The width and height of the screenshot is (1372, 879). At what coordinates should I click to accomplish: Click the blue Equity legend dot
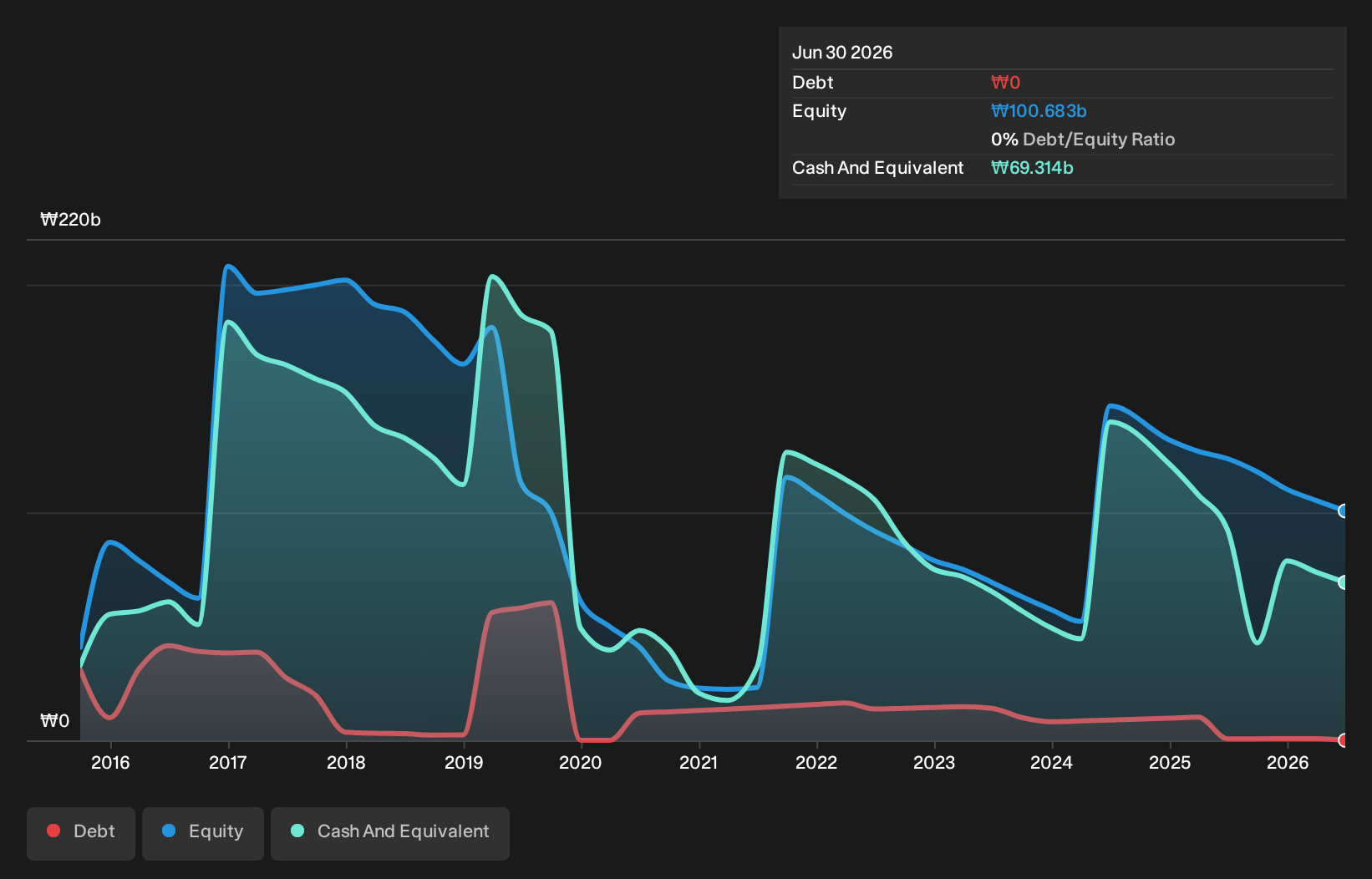pyautogui.click(x=169, y=831)
